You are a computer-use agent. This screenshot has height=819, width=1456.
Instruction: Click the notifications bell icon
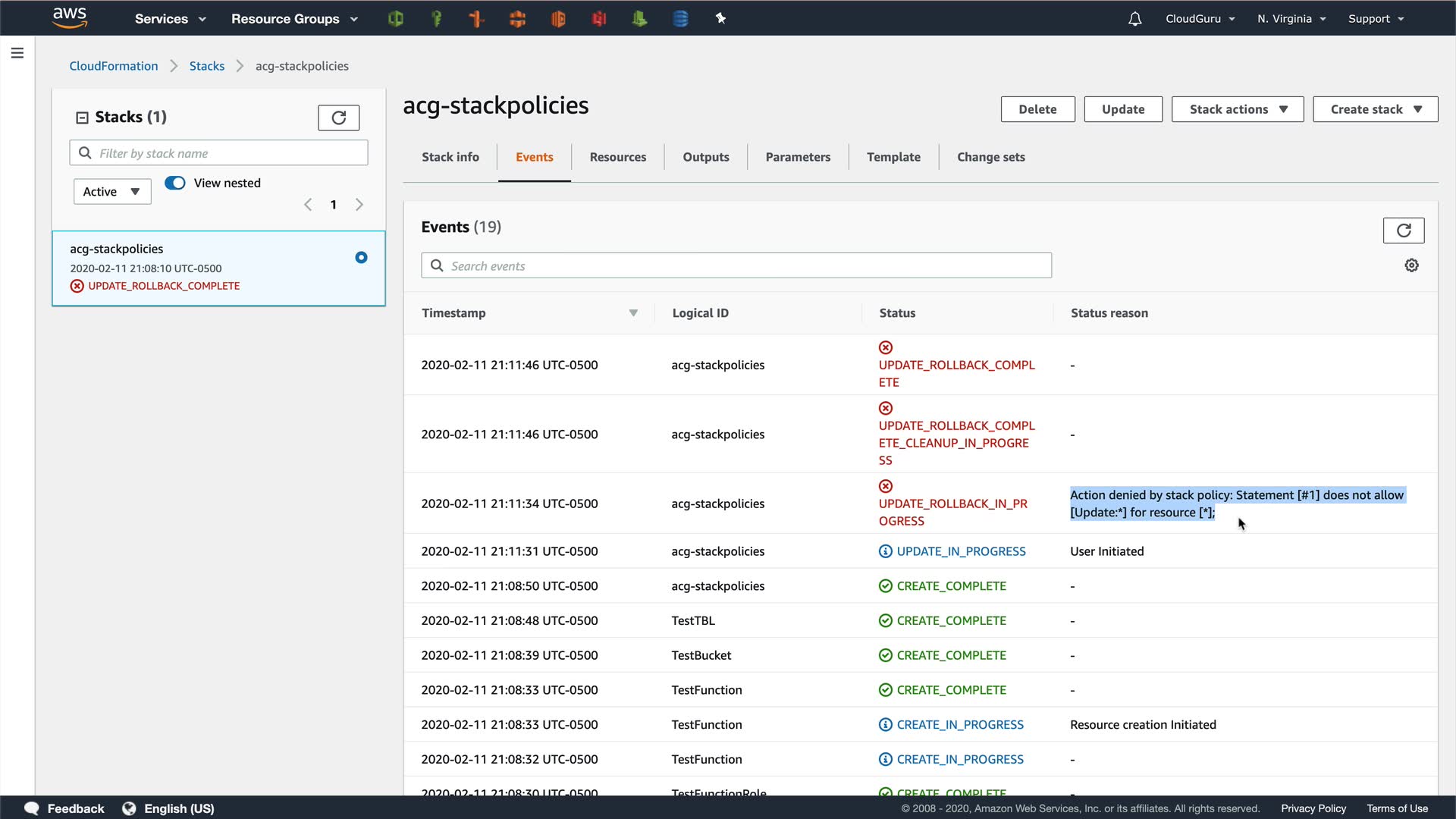[1134, 19]
